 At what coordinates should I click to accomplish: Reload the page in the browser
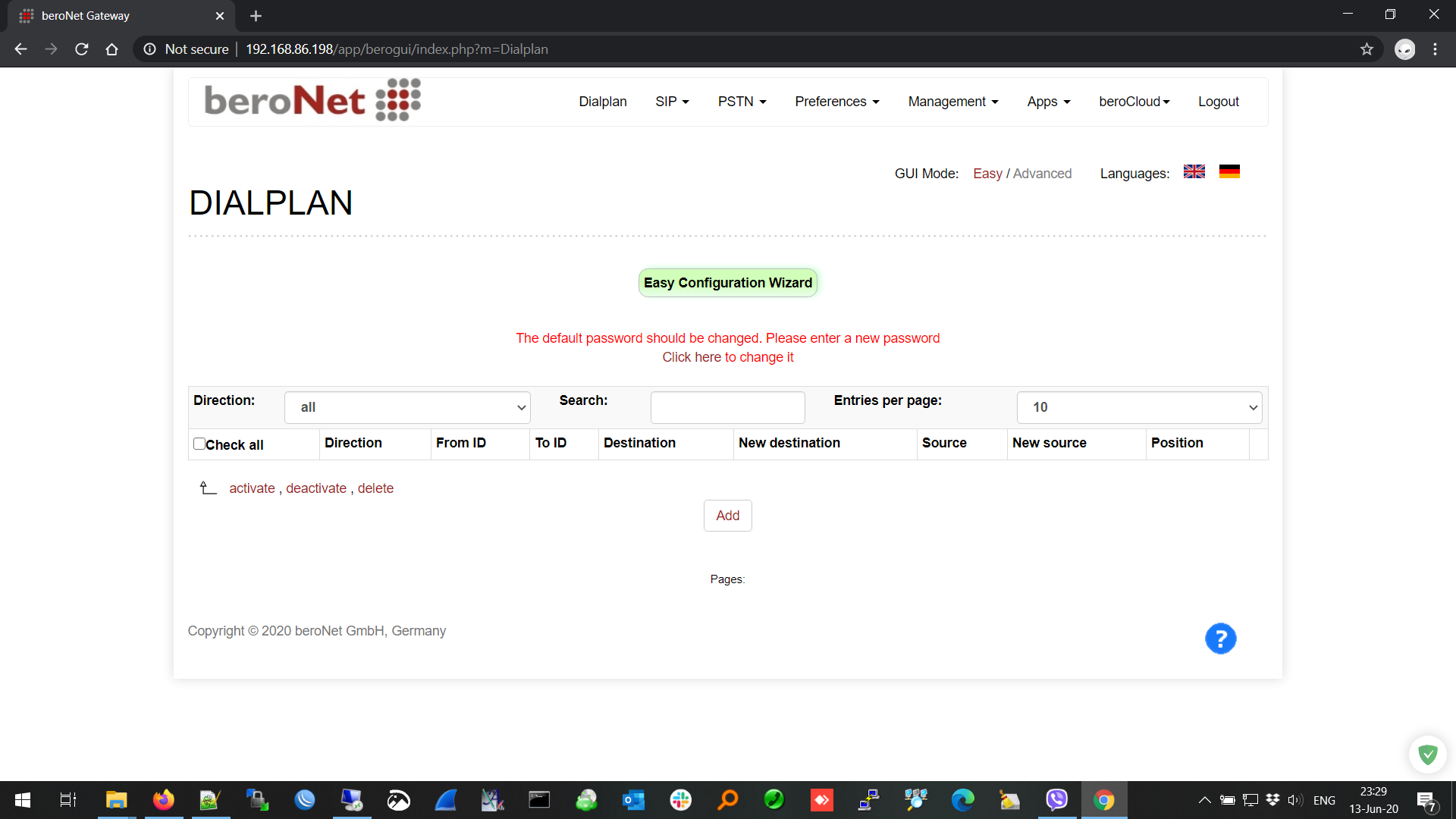82,49
